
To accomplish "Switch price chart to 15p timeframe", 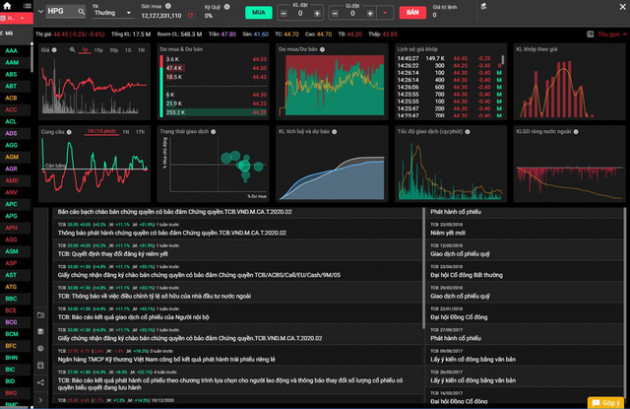I will click(x=99, y=48).
